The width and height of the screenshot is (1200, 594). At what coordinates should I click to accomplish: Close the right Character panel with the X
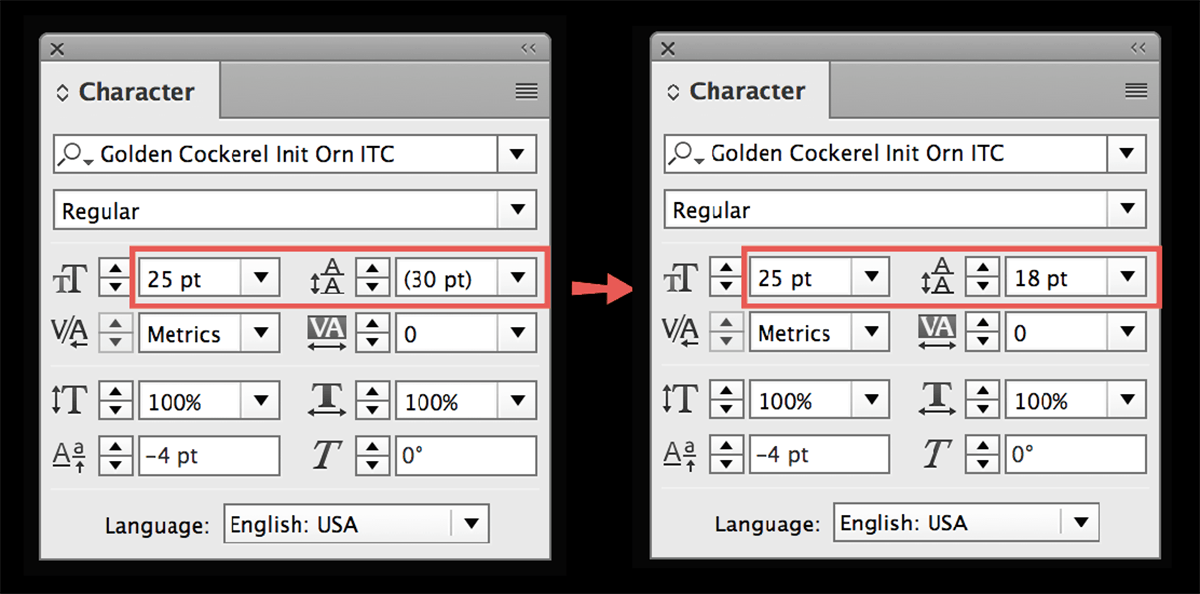pos(668,49)
